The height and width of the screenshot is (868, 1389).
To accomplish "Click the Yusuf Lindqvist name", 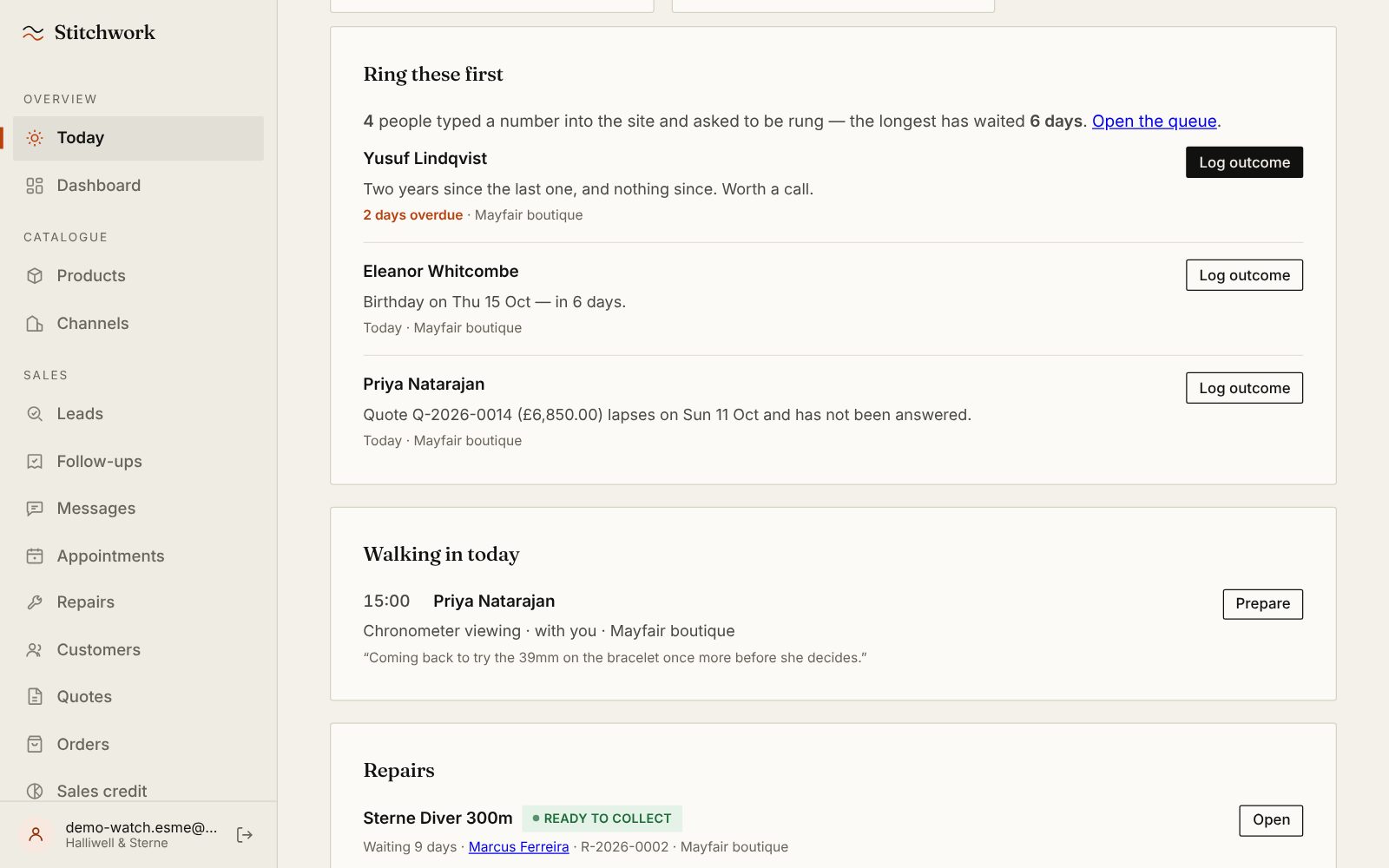I will click(425, 159).
